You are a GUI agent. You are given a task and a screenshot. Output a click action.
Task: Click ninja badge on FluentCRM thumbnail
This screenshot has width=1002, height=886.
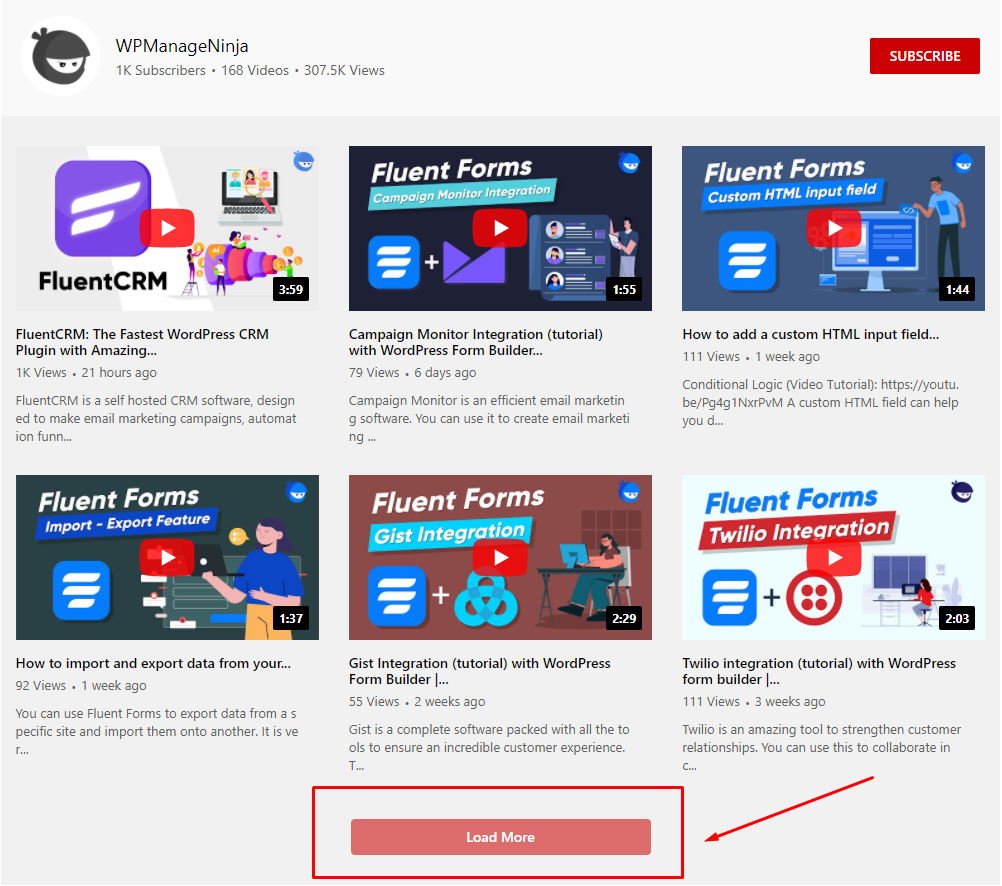[x=304, y=161]
